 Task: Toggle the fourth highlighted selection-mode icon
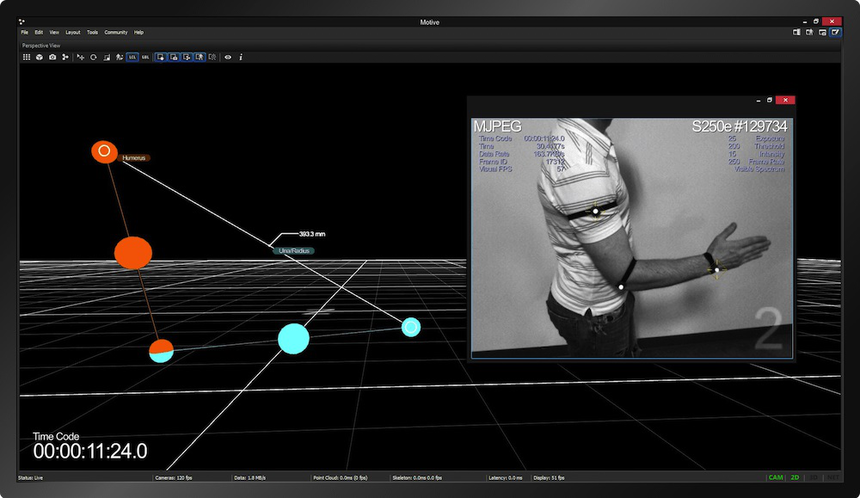click(x=200, y=57)
